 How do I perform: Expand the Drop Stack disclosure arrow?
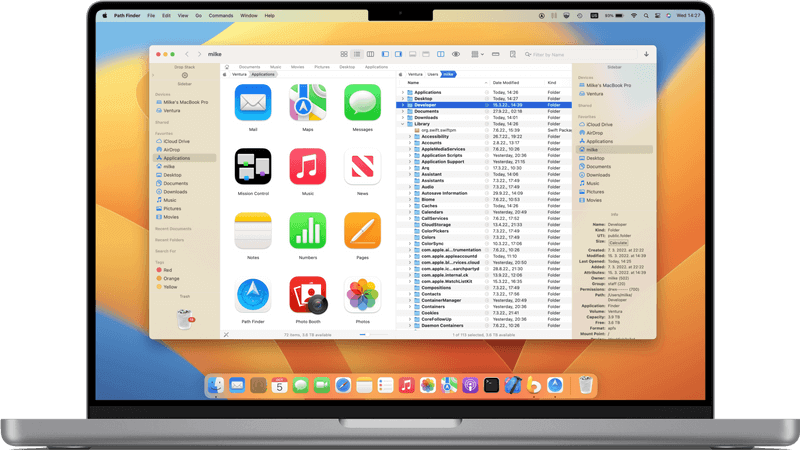pos(153,76)
